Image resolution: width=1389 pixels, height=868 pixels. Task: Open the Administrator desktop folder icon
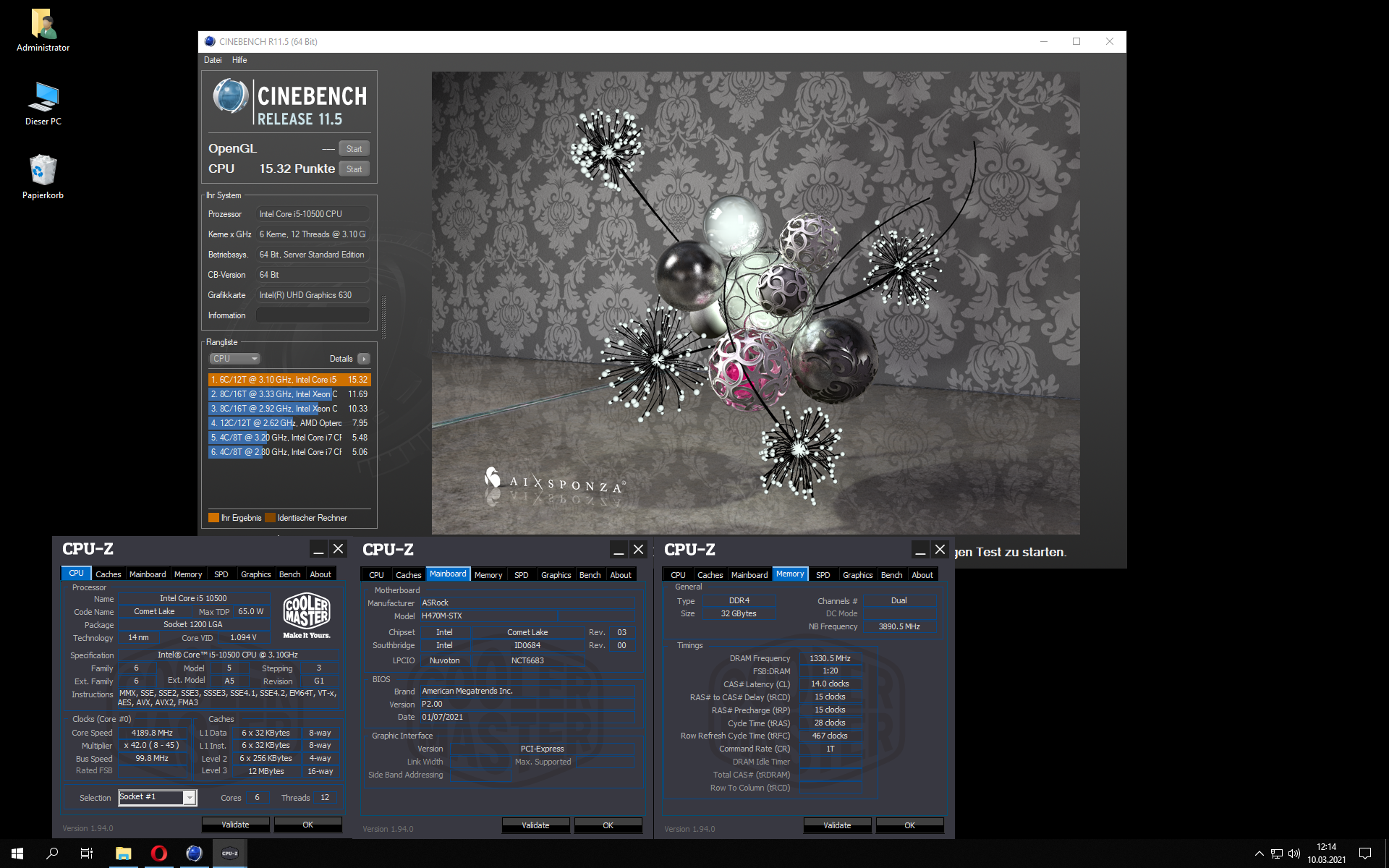pos(43,30)
